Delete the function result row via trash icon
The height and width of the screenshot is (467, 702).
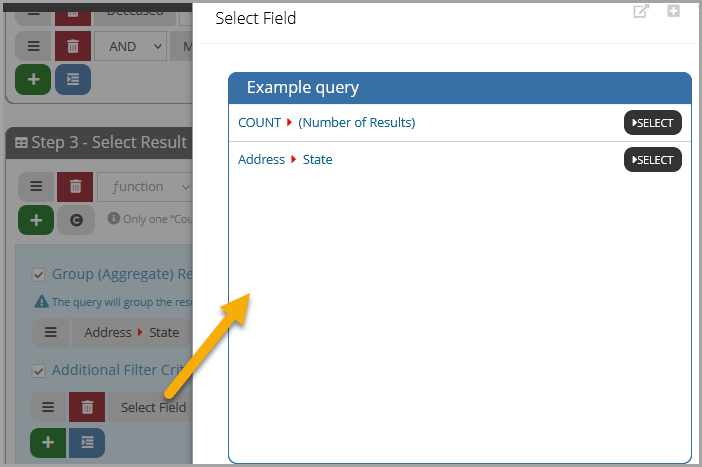click(75, 187)
